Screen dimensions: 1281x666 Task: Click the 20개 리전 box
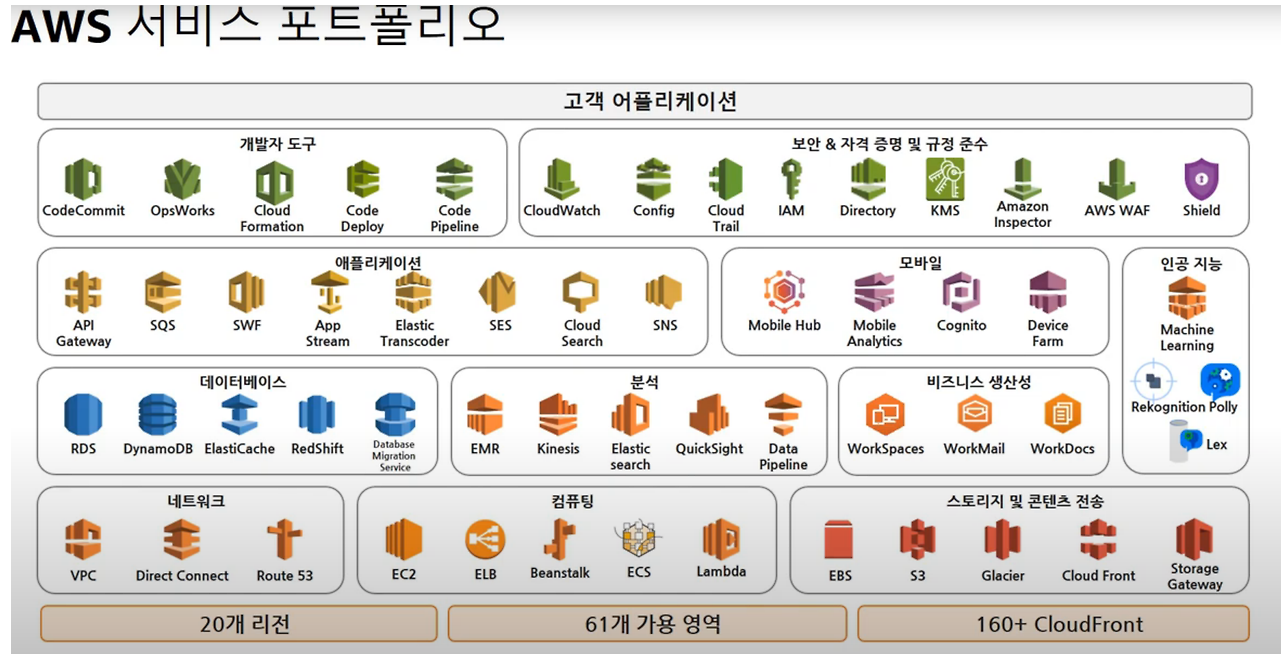(239, 624)
